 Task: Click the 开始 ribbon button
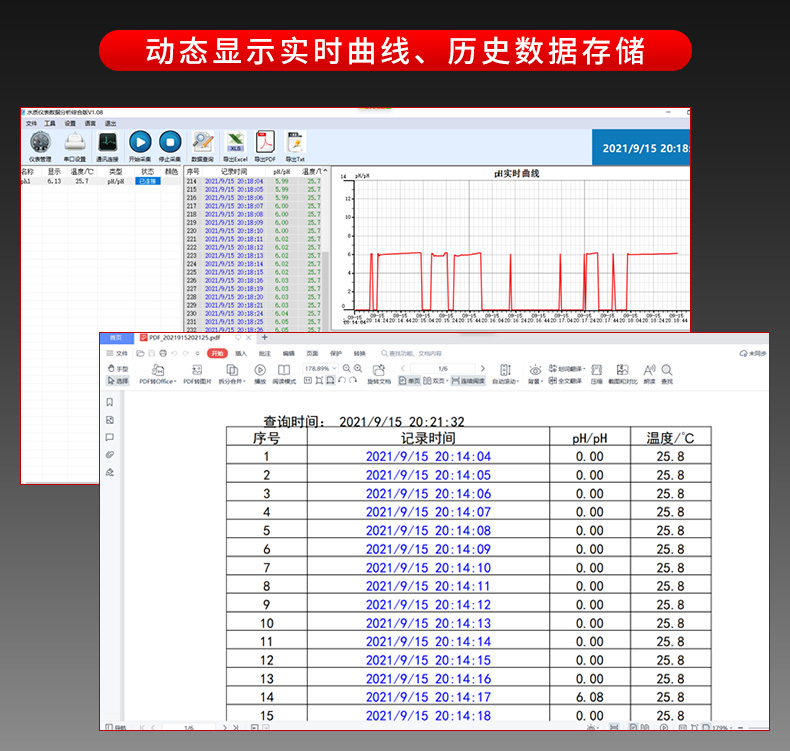pyautogui.click(x=217, y=353)
